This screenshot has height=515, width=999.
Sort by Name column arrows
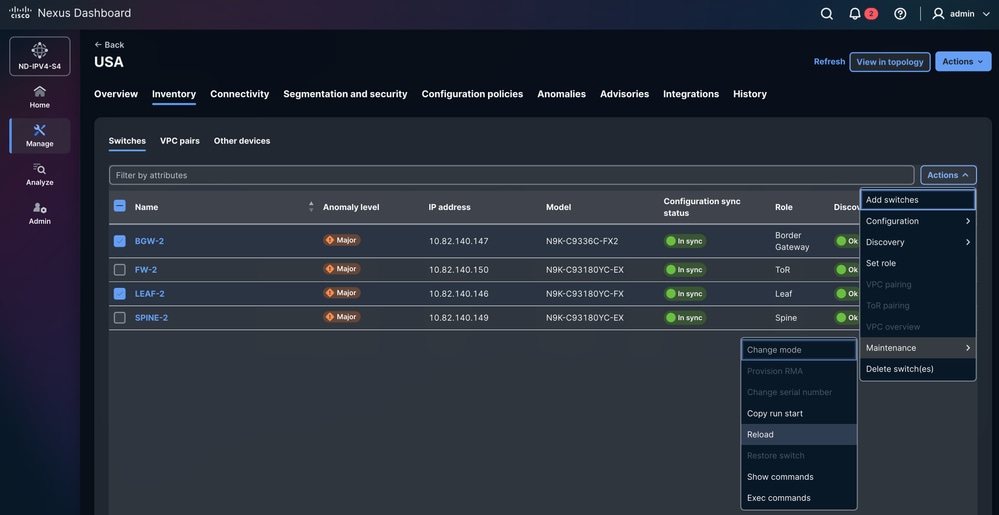tap(311, 207)
